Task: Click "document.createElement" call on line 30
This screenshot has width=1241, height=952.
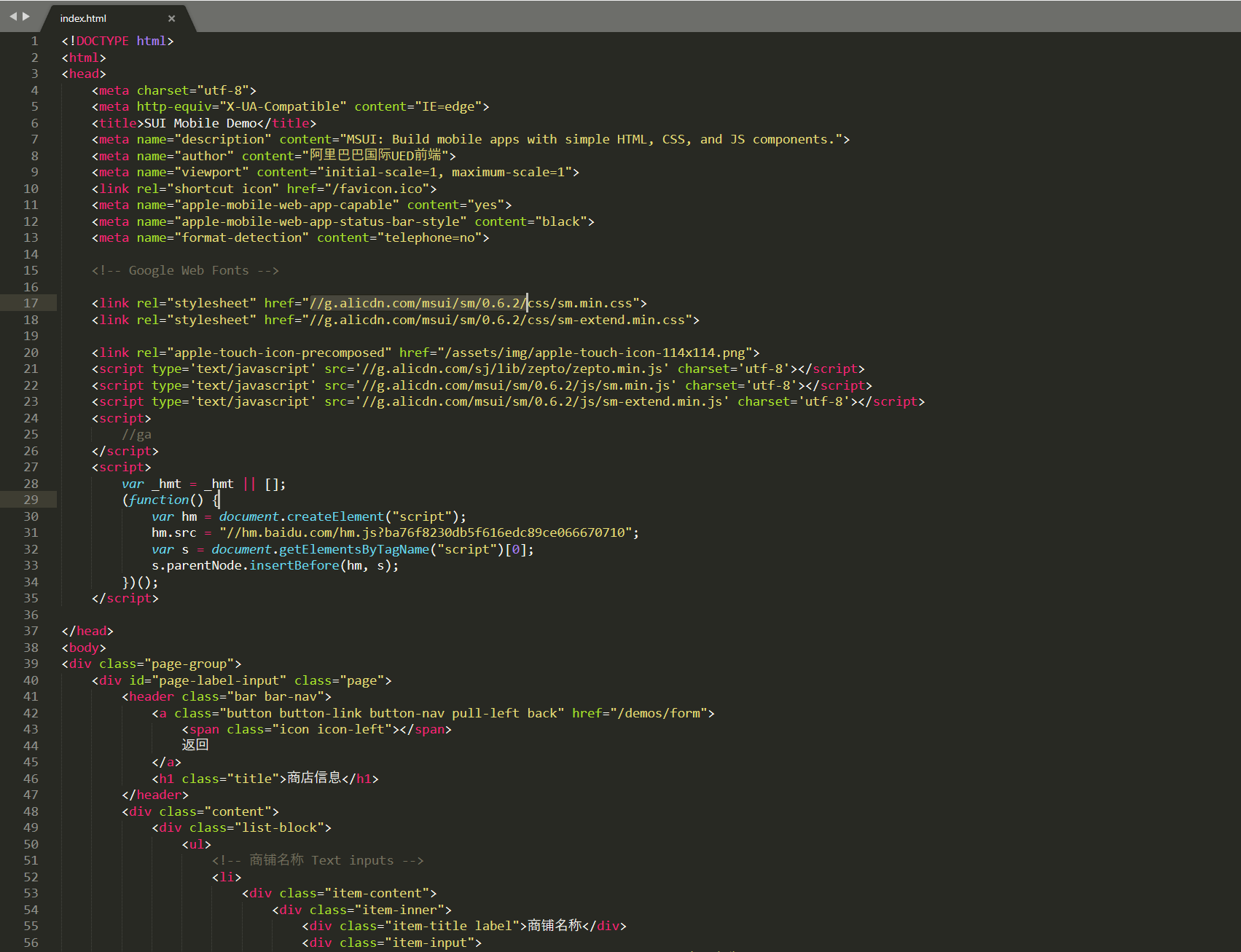Action: (x=301, y=516)
